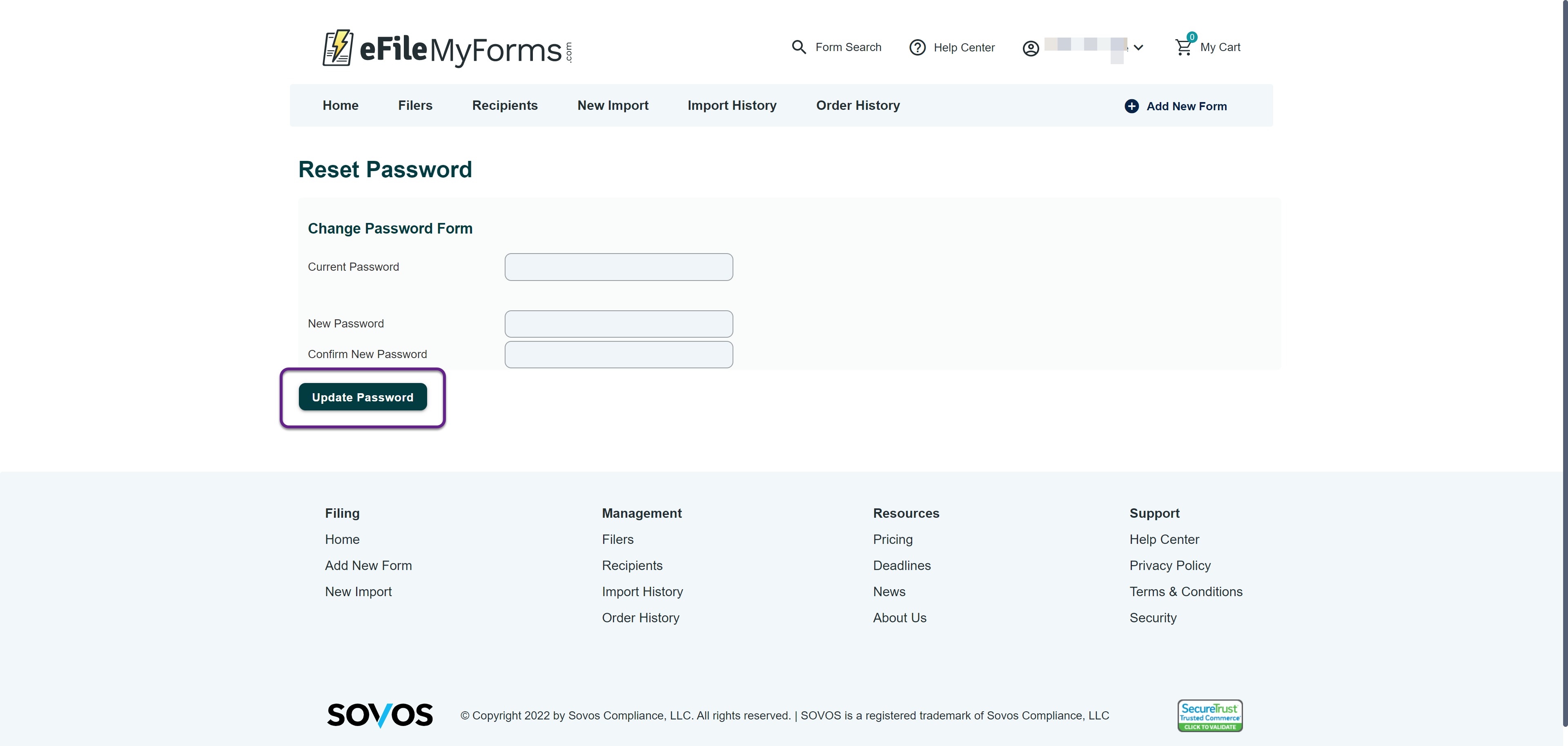Viewport: 1568px width, 746px height.
Task: Select the Recipients navigation tab
Action: [x=505, y=105]
